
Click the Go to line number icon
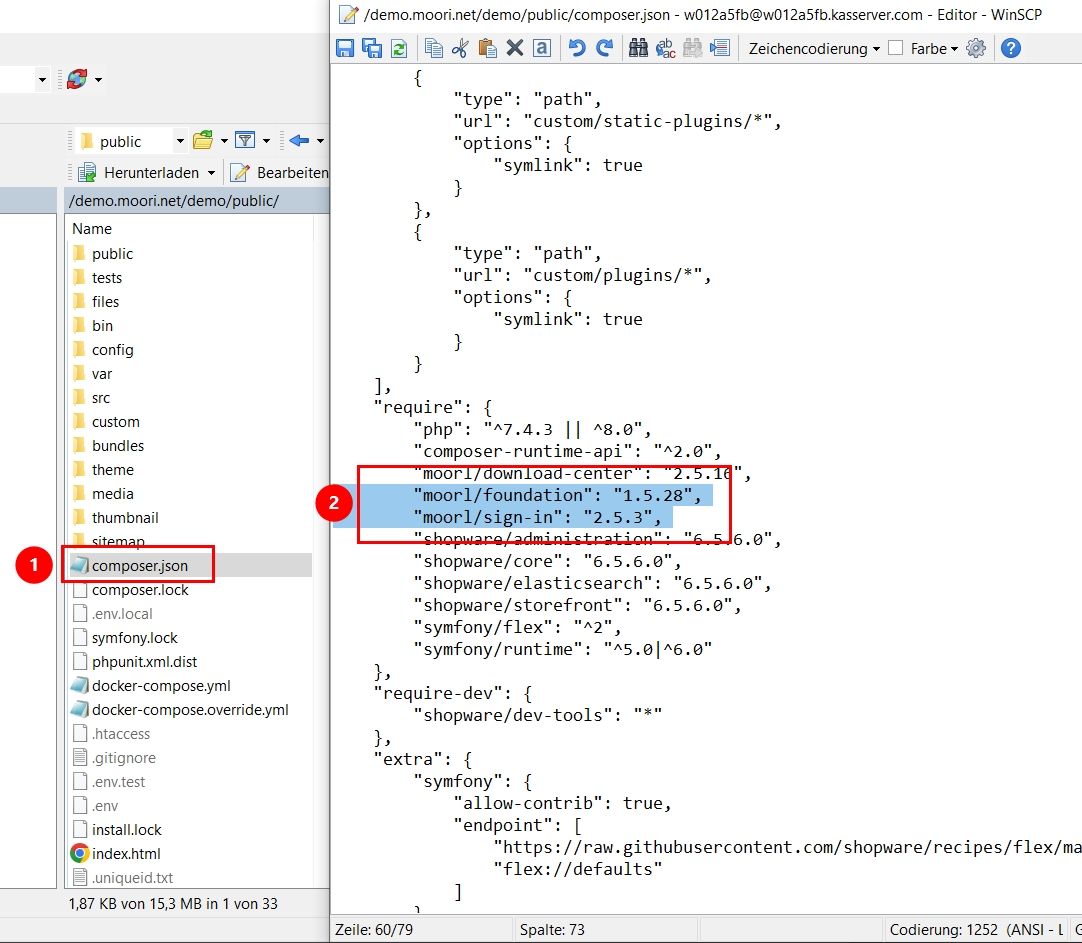coord(720,48)
